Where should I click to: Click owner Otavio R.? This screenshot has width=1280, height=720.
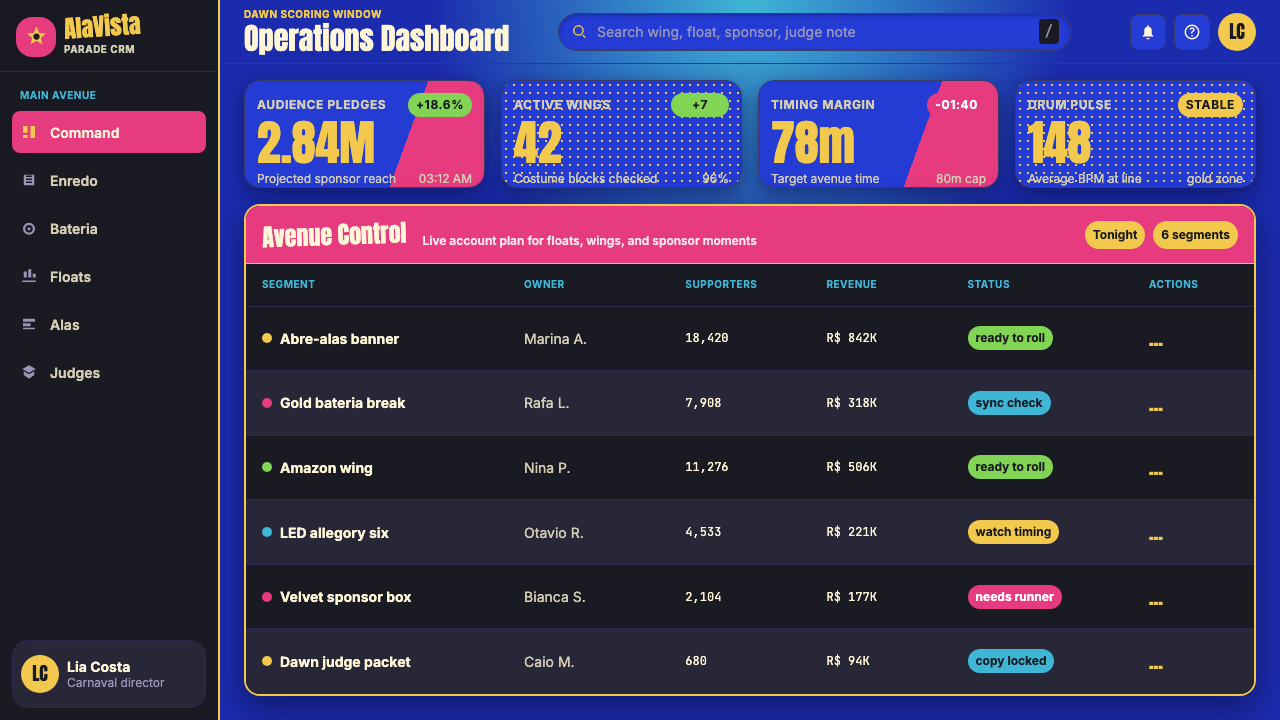click(553, 533)
